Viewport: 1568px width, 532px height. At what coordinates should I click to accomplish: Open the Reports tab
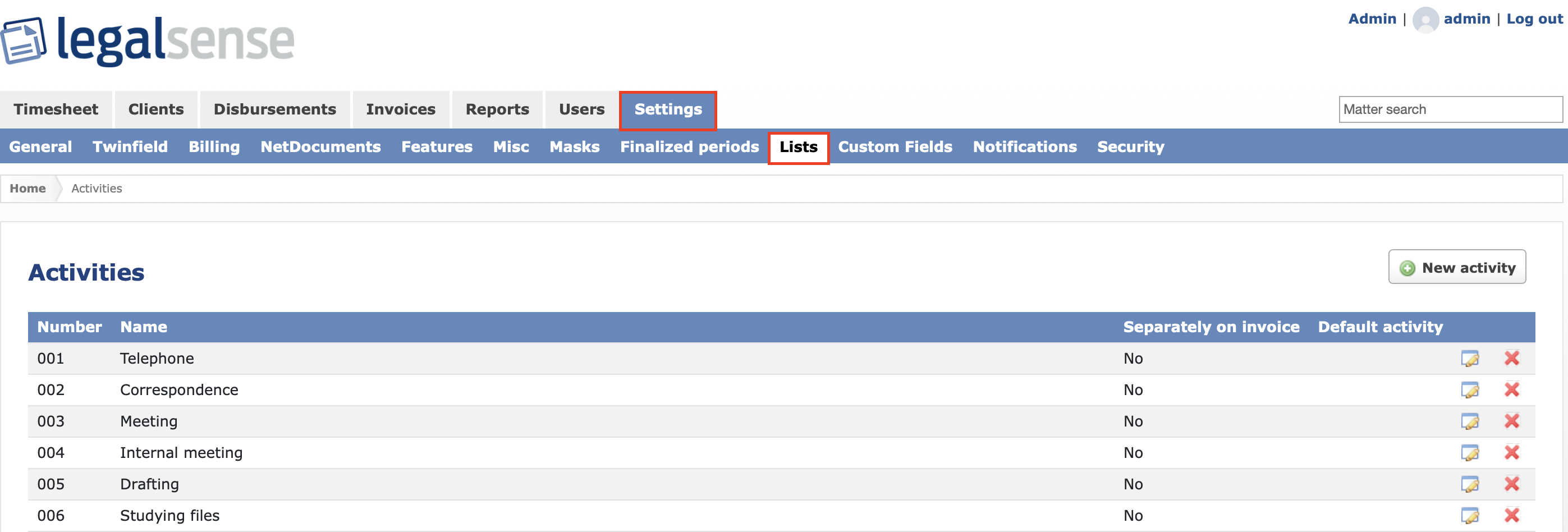[497, 109]
